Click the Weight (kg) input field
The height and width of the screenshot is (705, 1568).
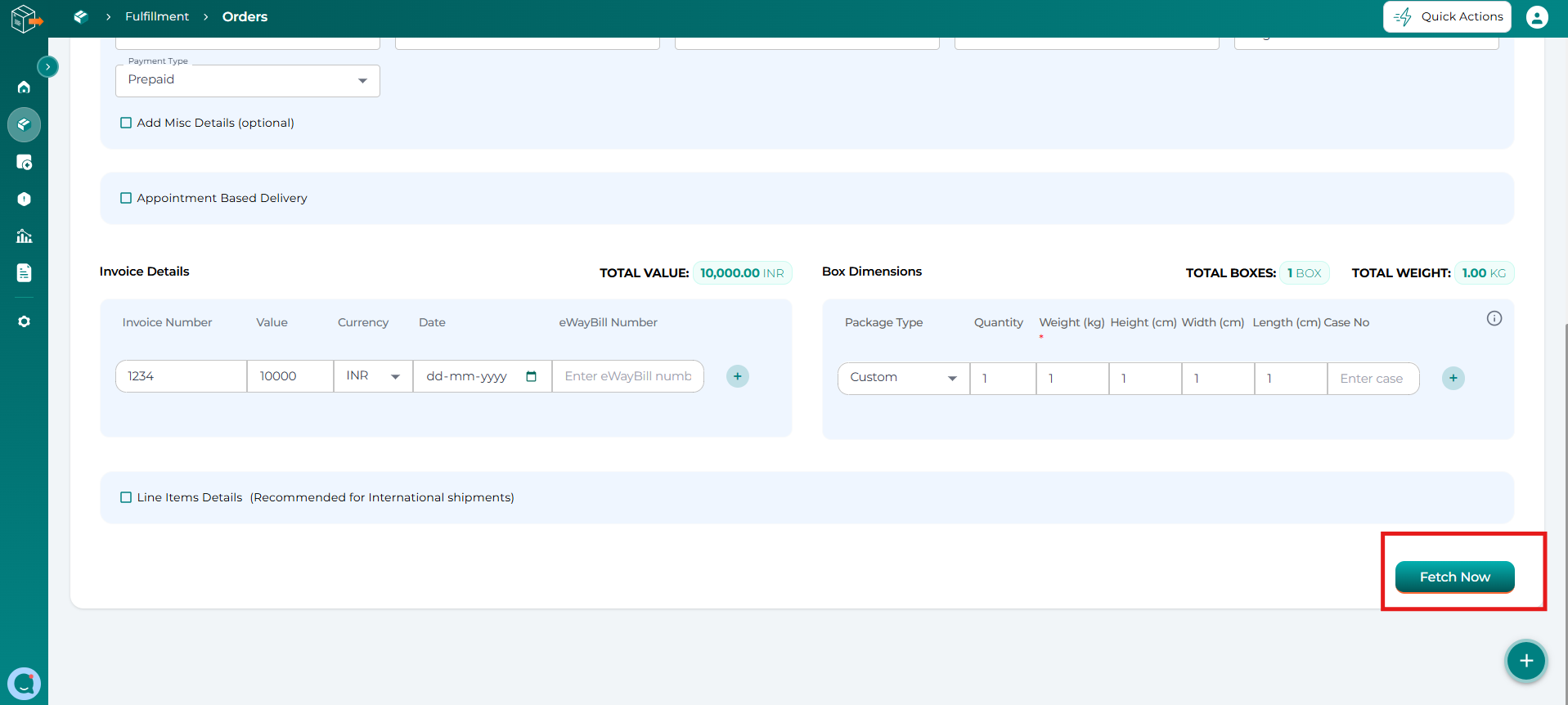[x=1072, y=378]
